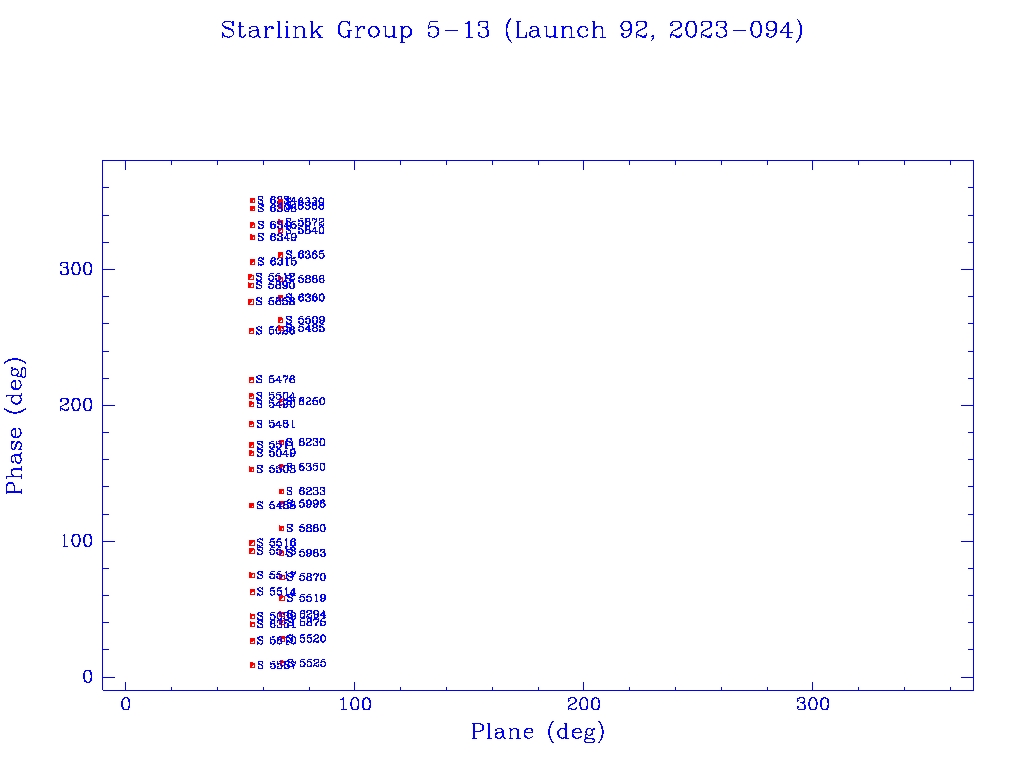The image size is (1024, 768).
Task: Click the satellite label 'S 6230'
Action: pos(306,443)
